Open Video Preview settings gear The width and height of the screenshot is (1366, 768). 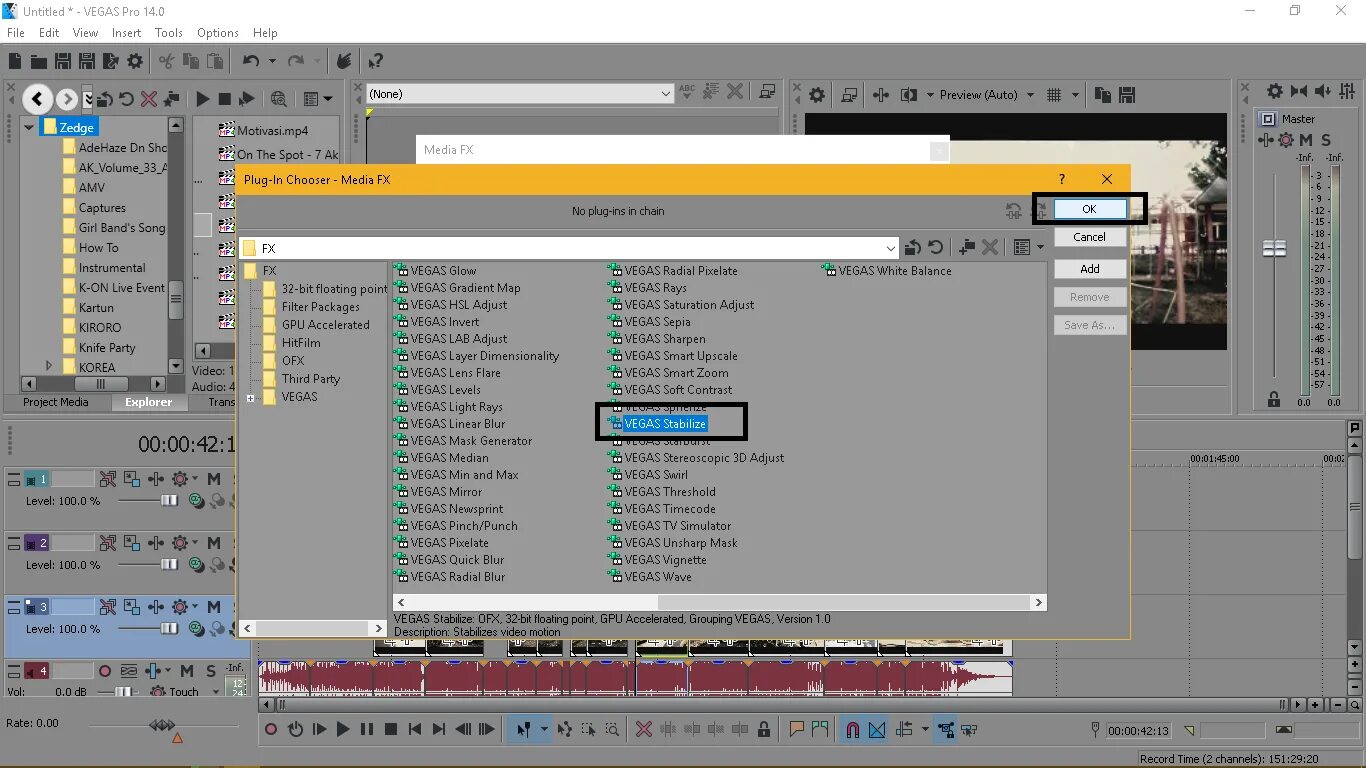click(817, 95)
